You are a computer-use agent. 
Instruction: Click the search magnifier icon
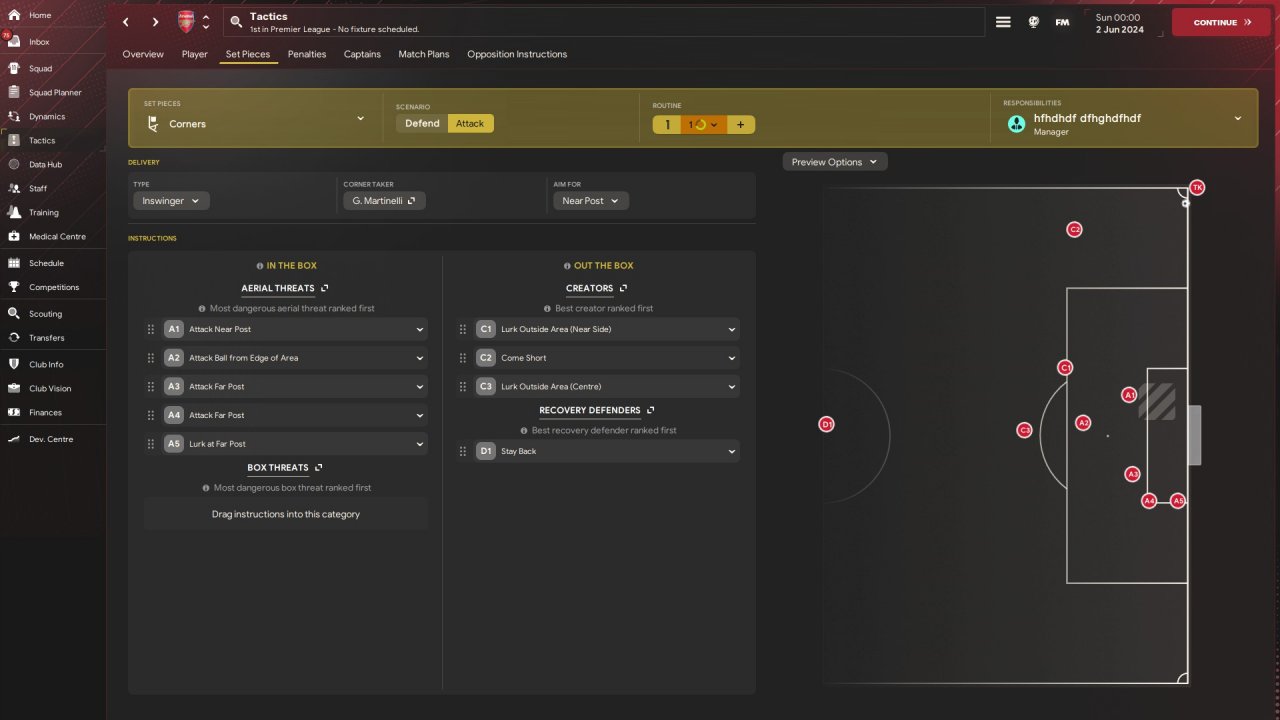pos(236,22)
